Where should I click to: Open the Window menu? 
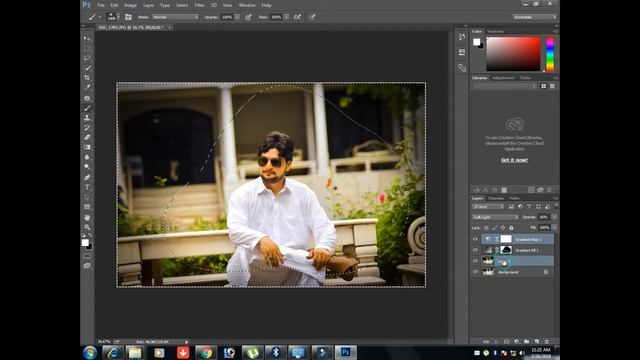pyautogui.click(x=247, y=5)
